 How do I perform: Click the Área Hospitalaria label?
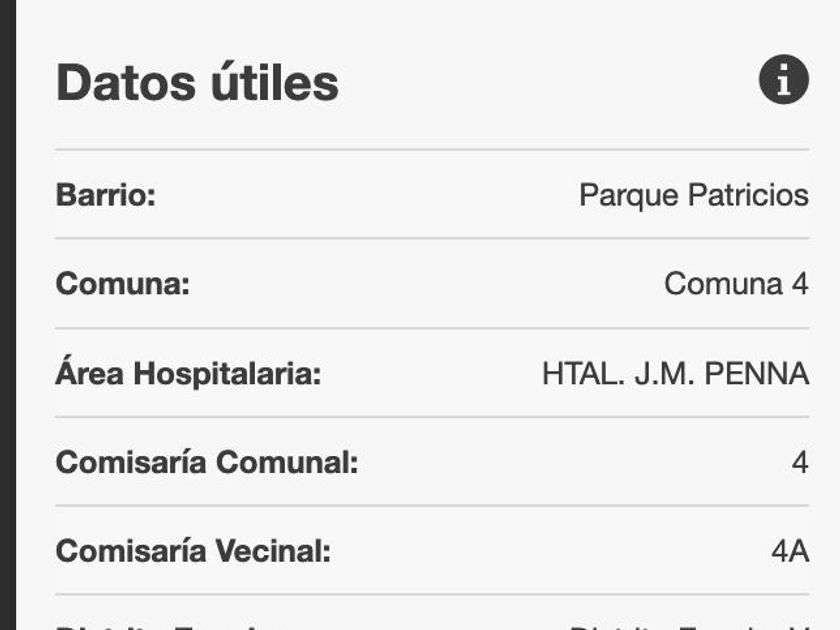[x=188, y=374]
